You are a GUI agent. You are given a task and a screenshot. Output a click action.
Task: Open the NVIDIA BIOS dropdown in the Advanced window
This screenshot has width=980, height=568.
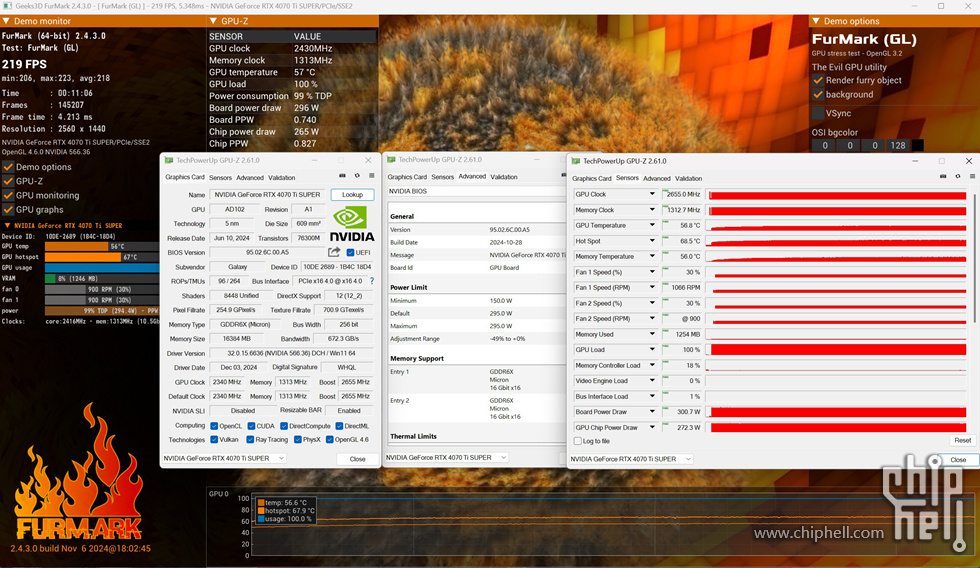tap(476, 191)
